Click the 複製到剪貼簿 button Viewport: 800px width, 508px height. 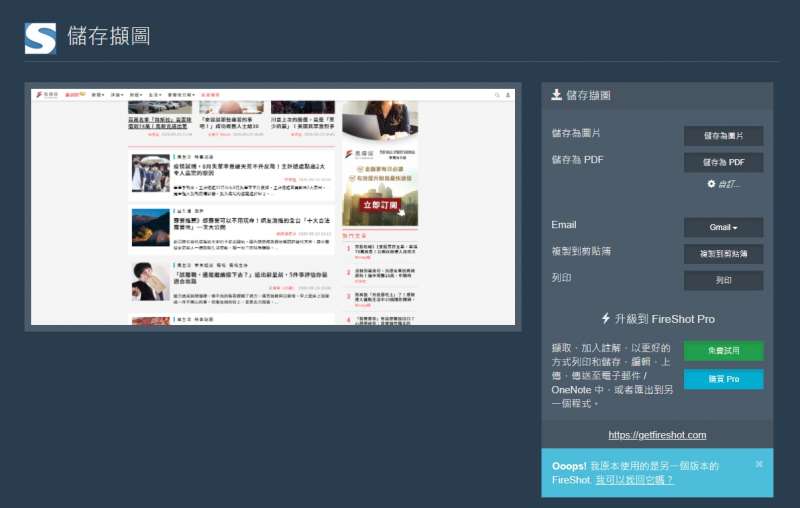coord(723,254)
